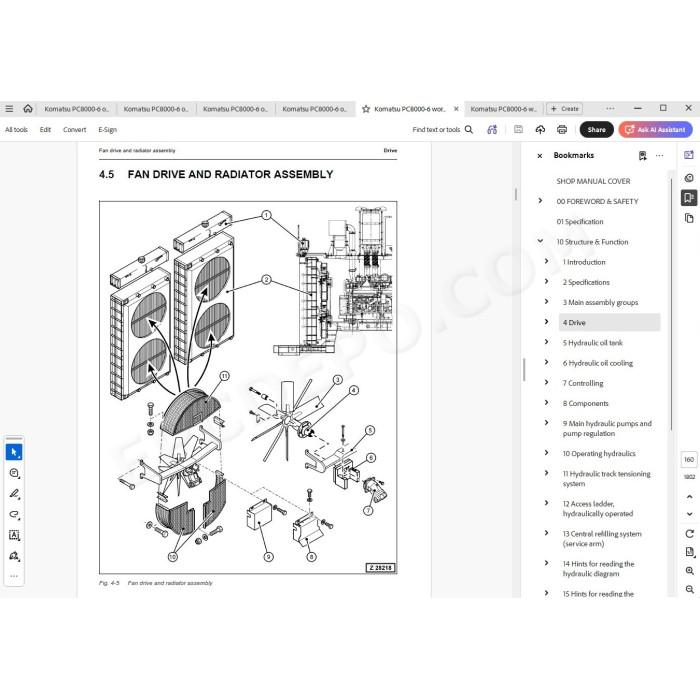Close the active Komatsu PC8000-6 tab
This screenshot has height=700, width=700.
point(456,108)
